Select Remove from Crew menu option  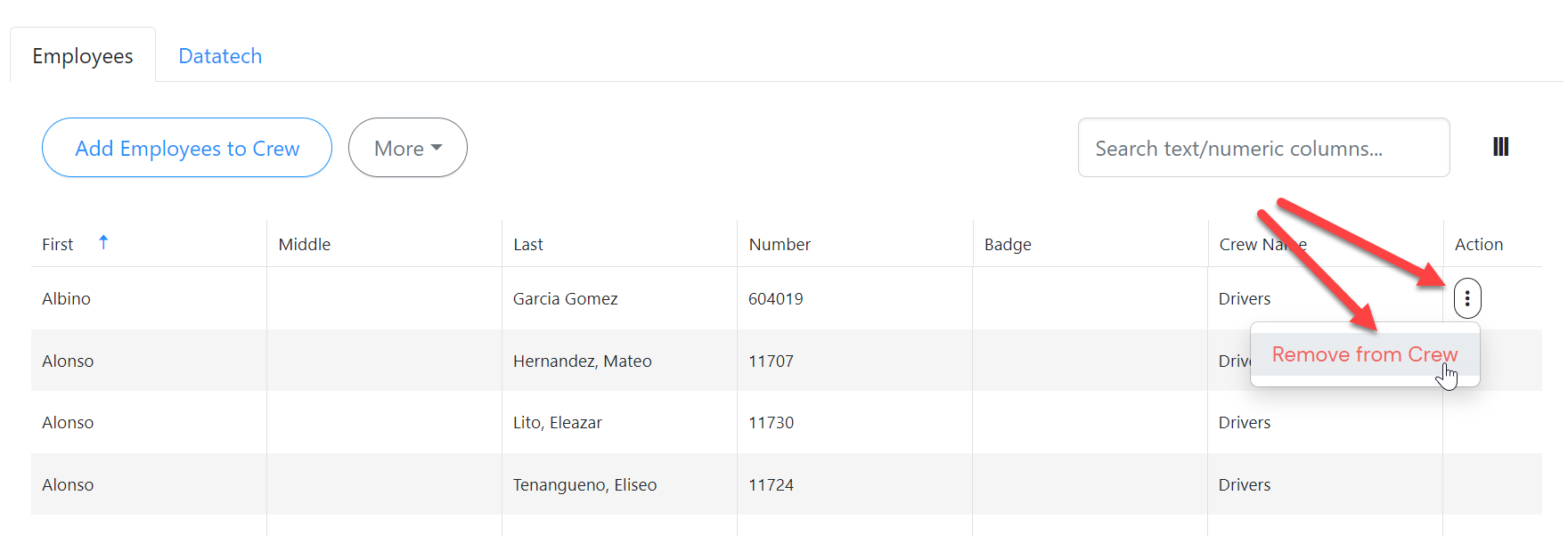coord(1363,354)
